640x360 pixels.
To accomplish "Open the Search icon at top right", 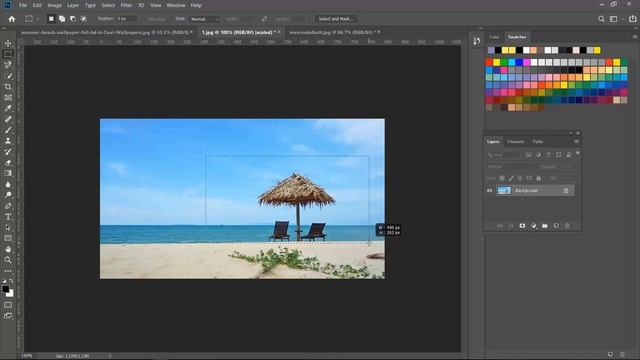I will tap(601, 19).
